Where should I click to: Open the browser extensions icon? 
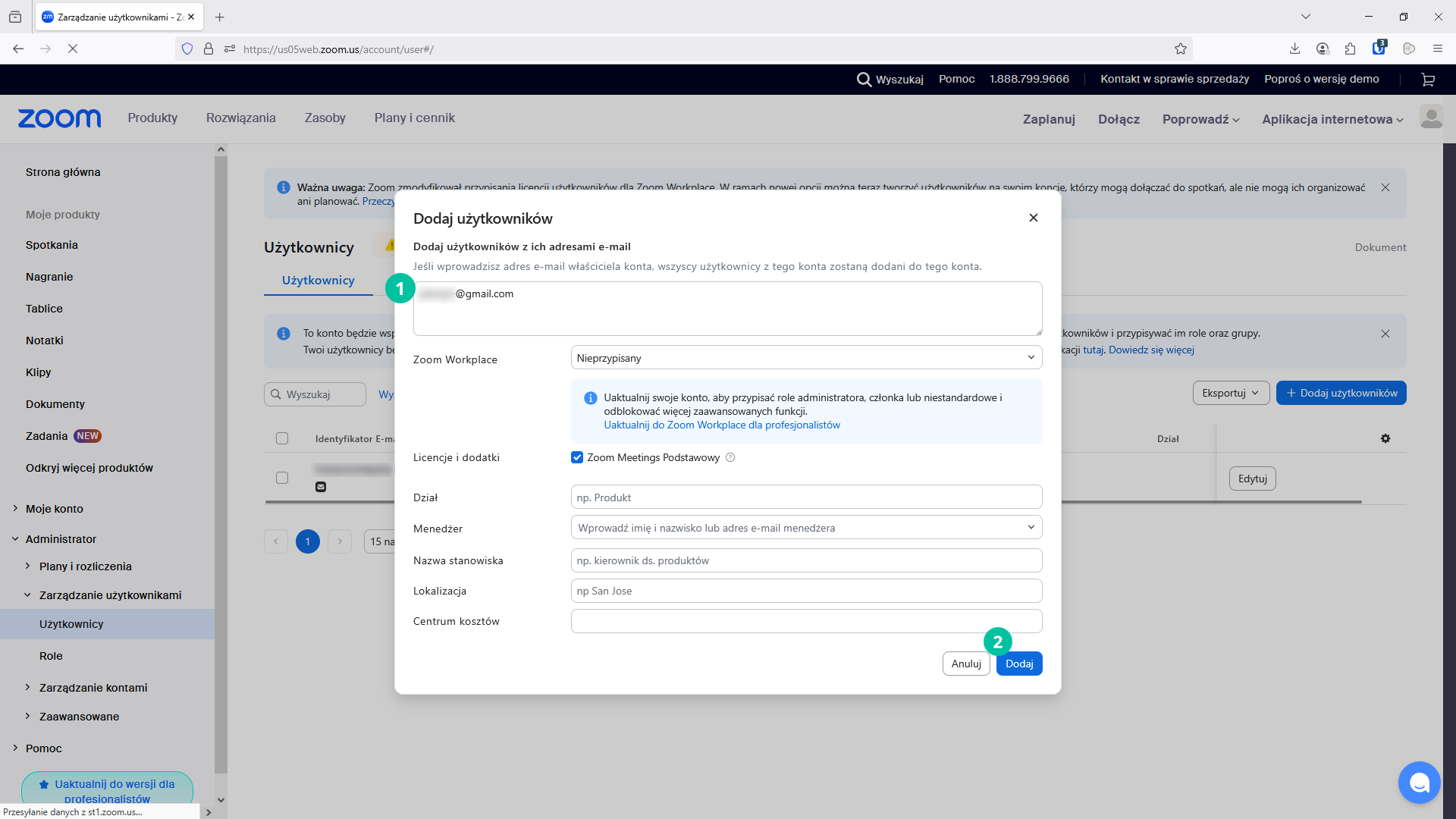pyautogui.click(x=1350, y=49)
